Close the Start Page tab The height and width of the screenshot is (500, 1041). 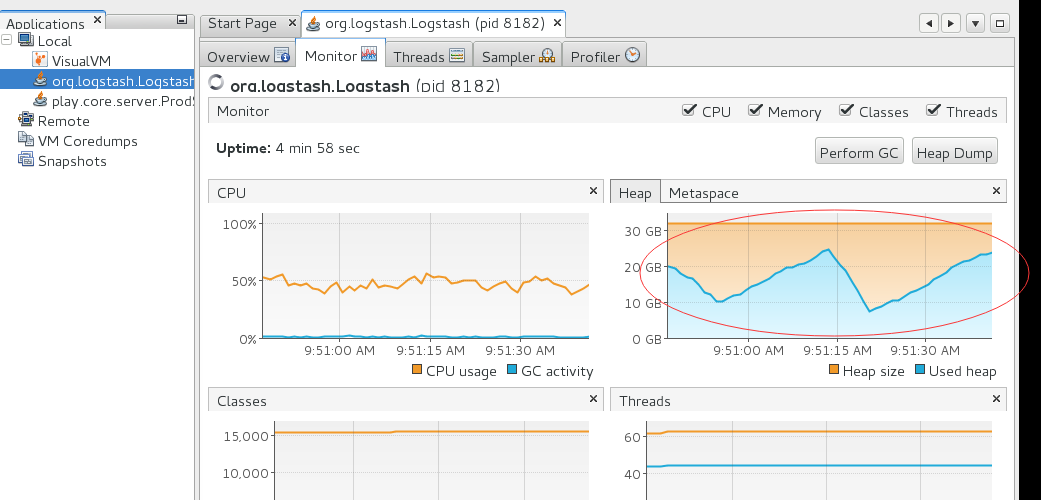(292, 23)
